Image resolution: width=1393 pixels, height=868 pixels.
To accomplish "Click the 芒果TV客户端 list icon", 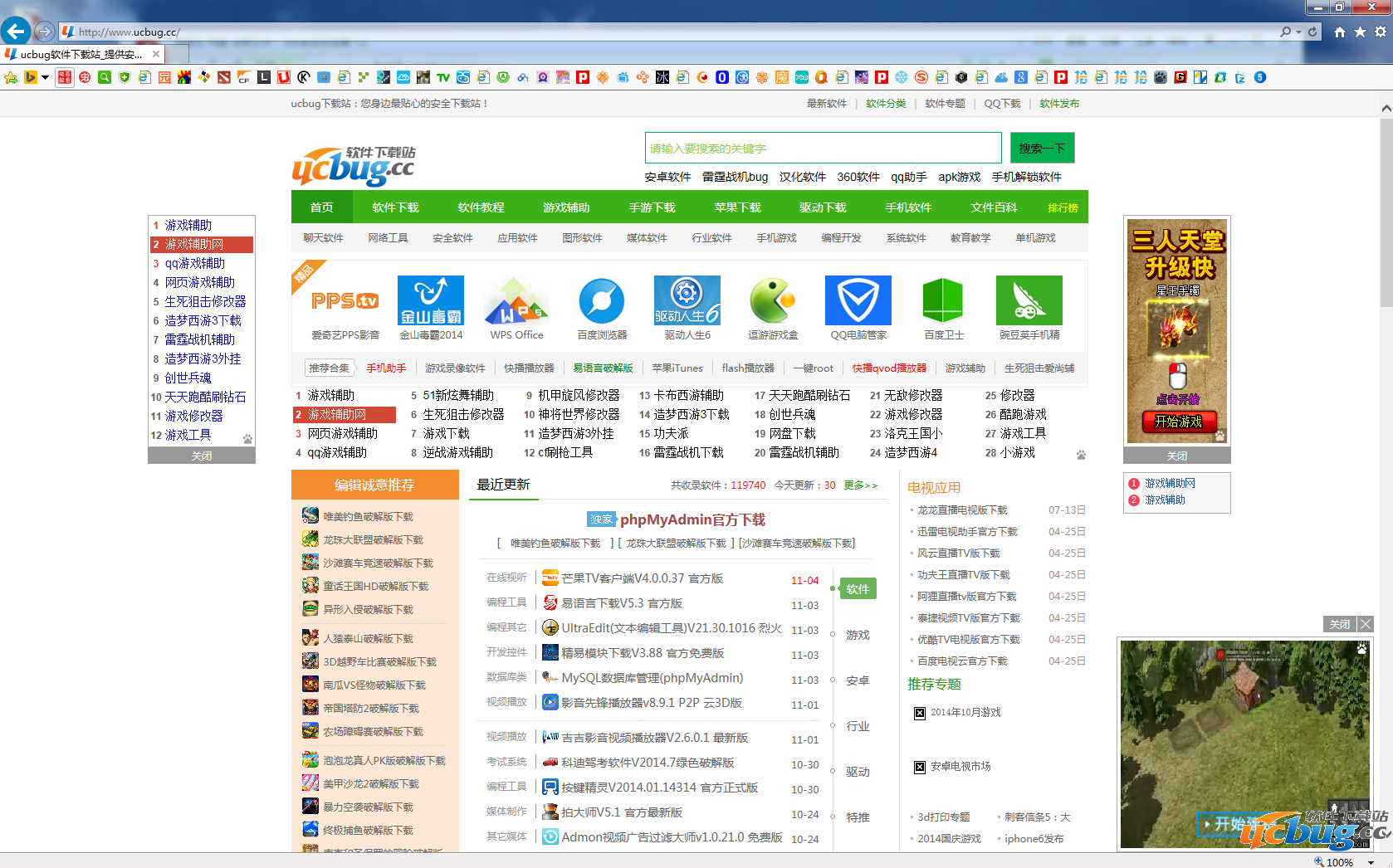I will 550,578.
